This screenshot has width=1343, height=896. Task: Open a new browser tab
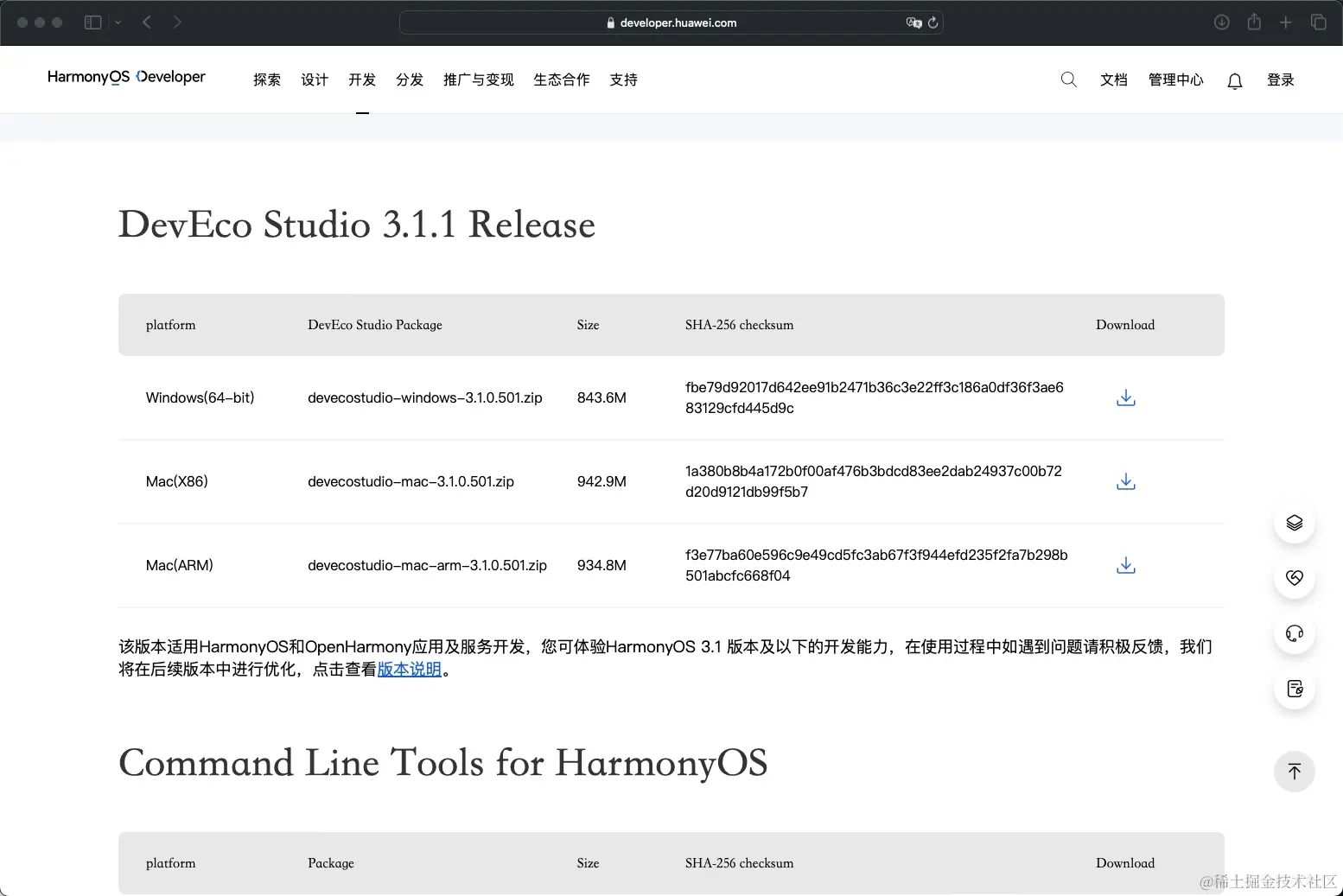1286,22
